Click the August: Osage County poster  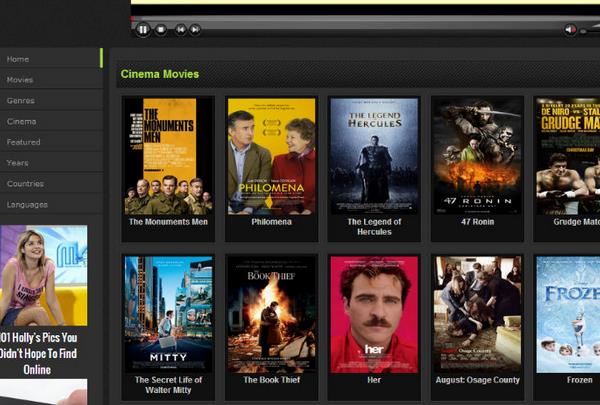(x=477, y=314)
